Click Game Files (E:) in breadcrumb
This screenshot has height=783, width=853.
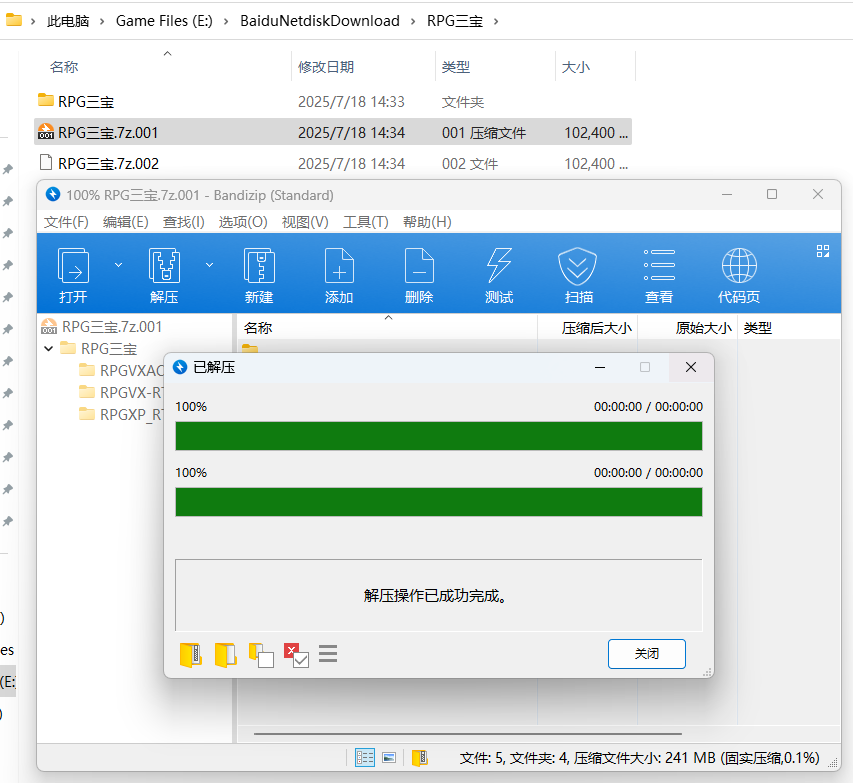(164, 21)
